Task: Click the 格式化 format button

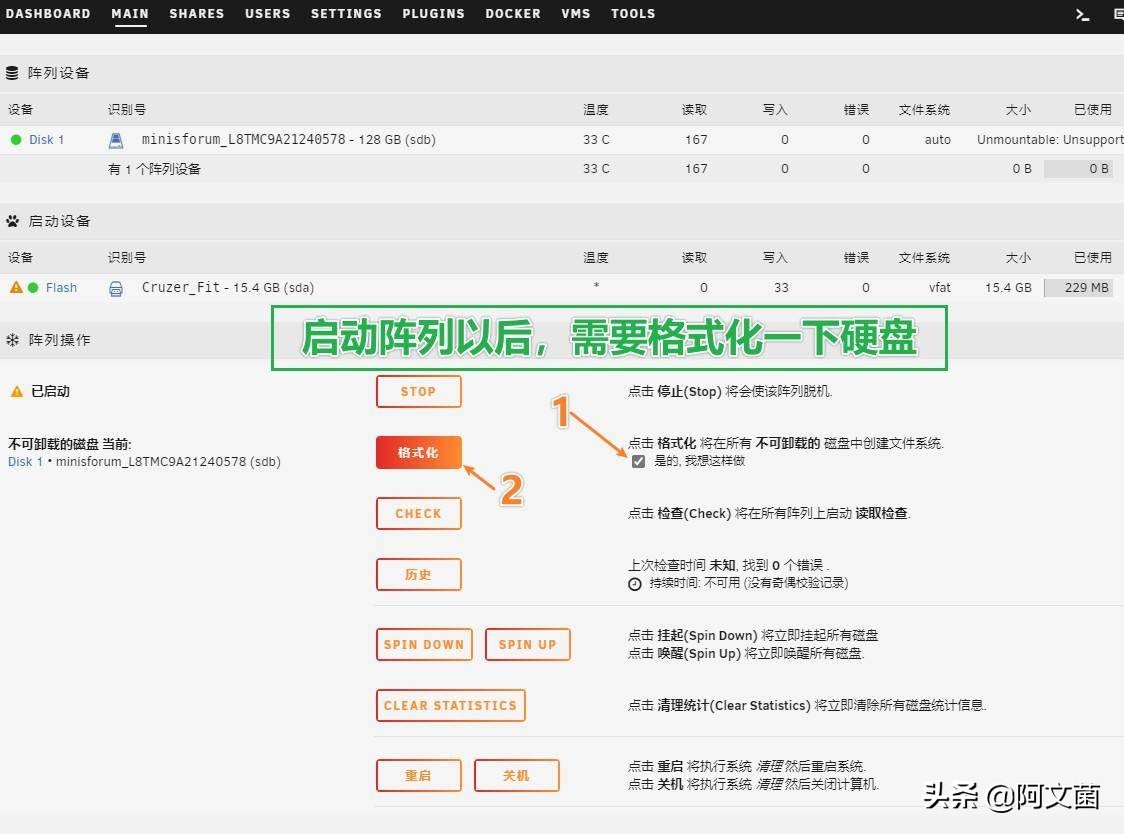Action: pos(418,452)
